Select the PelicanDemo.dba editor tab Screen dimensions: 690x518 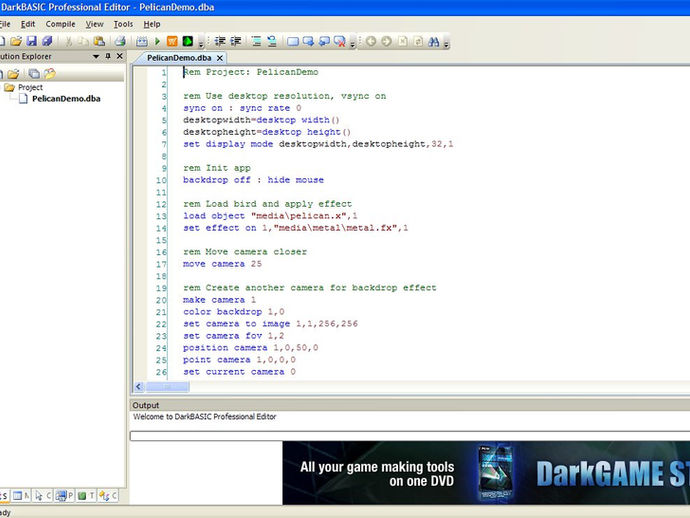click(x=179, y=58)
